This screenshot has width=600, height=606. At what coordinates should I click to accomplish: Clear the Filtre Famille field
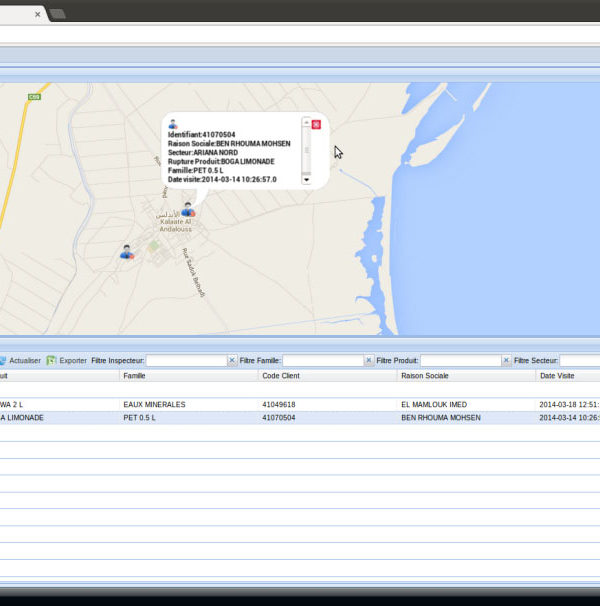click(368, 360)
